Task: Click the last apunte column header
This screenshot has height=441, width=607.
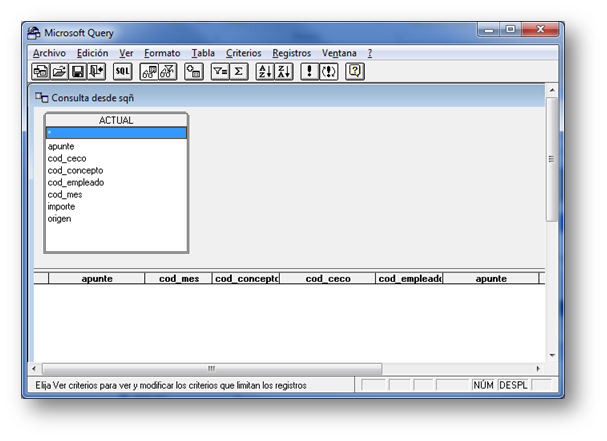Action: point(491,278)
